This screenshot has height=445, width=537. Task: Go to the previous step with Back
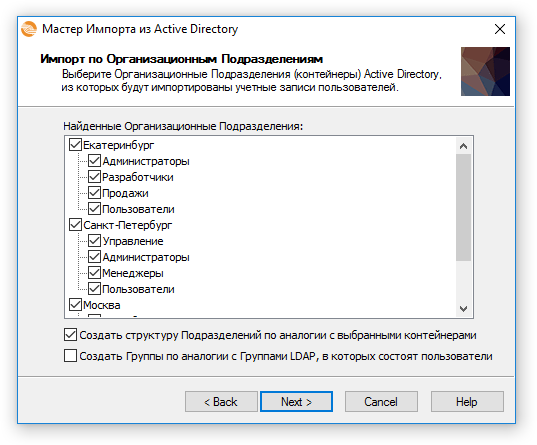(221, 401)
